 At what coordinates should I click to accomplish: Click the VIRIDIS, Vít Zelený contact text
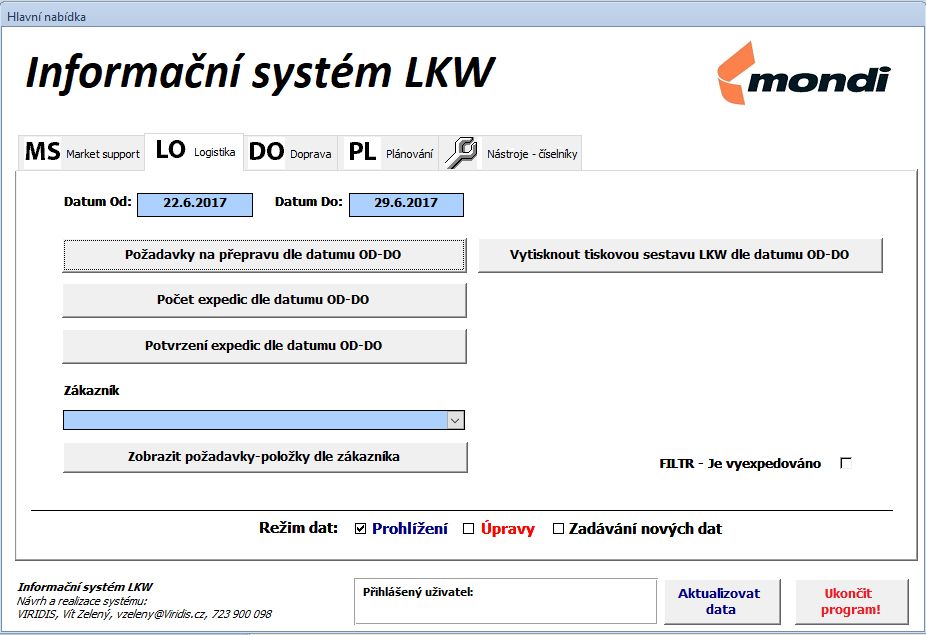coord(145,614)
